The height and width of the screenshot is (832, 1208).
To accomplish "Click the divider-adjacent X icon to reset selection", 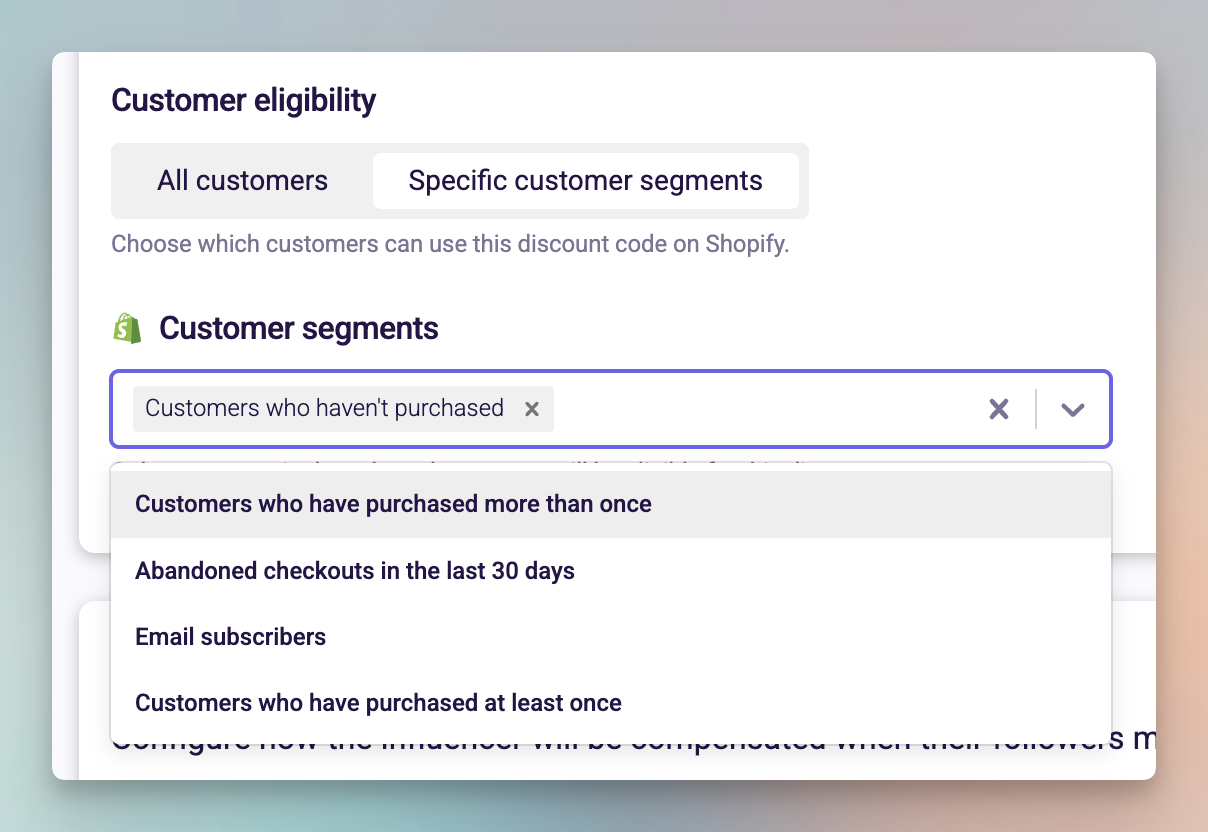I will click(x=998, y=408).
